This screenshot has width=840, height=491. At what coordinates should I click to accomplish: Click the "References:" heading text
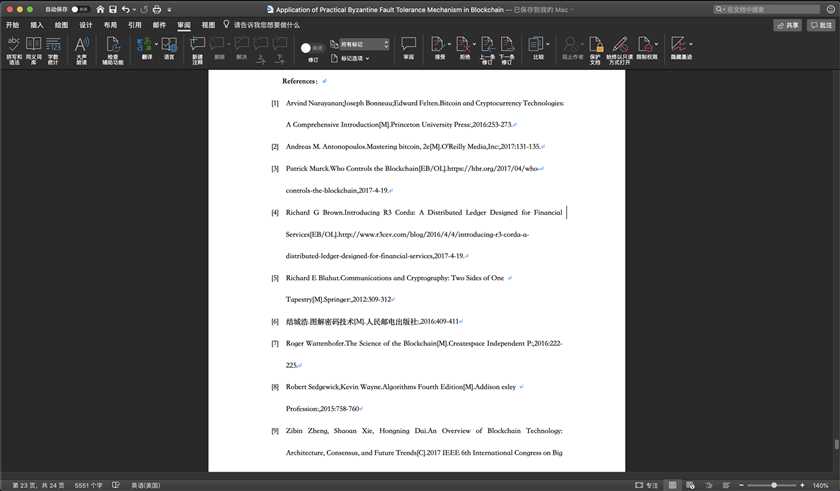(x=300, y=81)
